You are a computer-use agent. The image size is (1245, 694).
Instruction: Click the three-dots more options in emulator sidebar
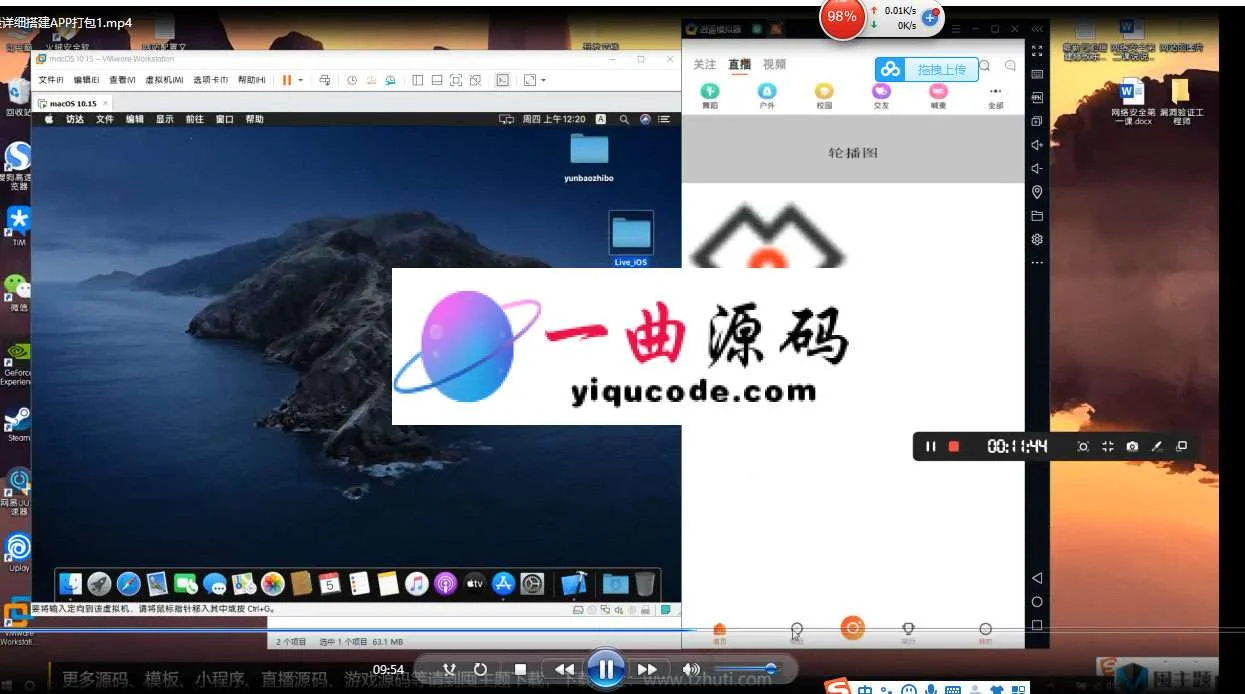coord(1037,263)
